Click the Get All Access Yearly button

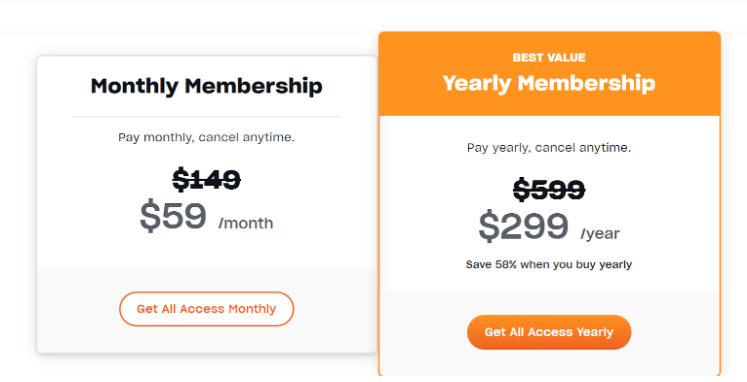click(x=549, y=332)
